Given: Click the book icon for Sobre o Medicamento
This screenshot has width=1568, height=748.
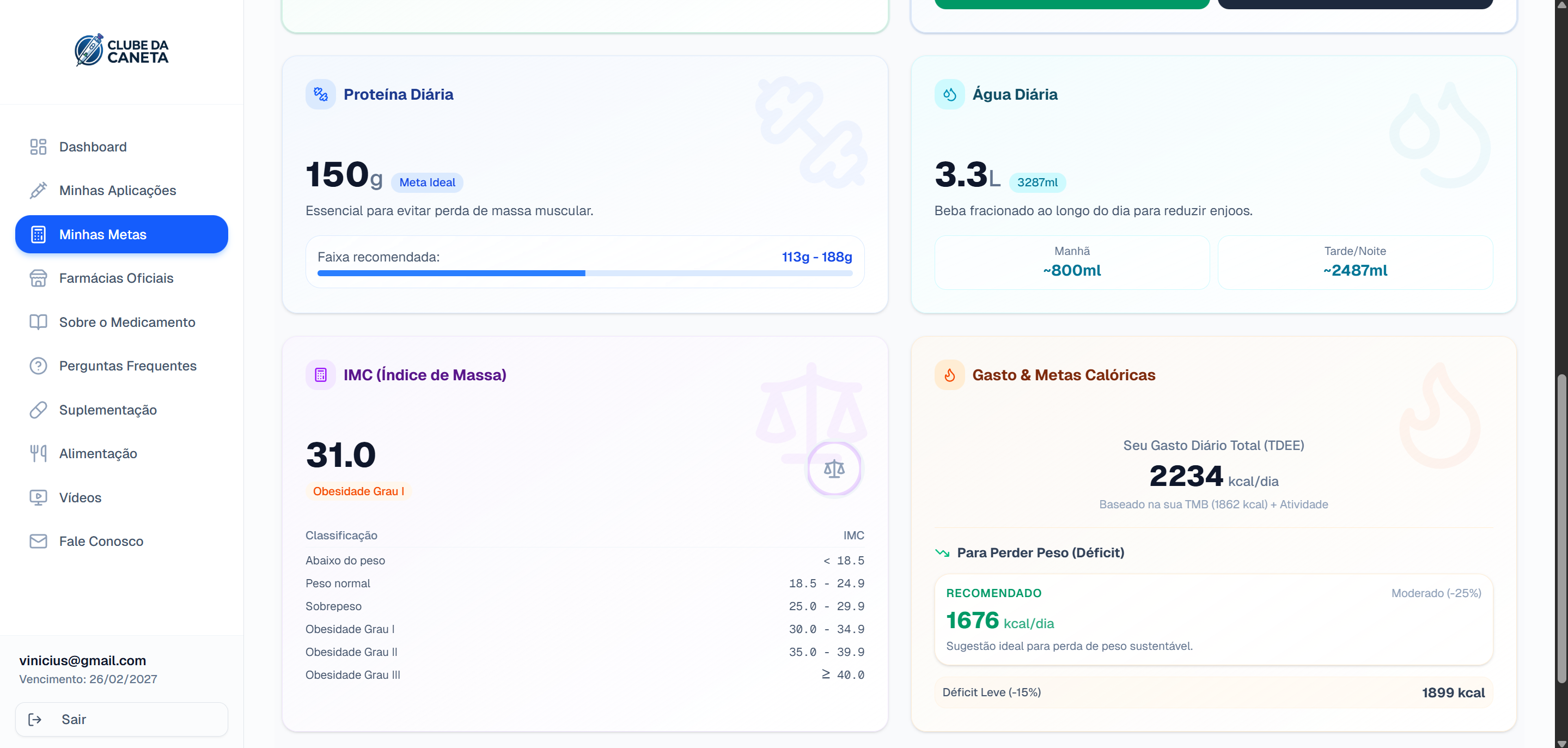Looking at the screenshot, I should pyautogui.click(x=38, y=322).
